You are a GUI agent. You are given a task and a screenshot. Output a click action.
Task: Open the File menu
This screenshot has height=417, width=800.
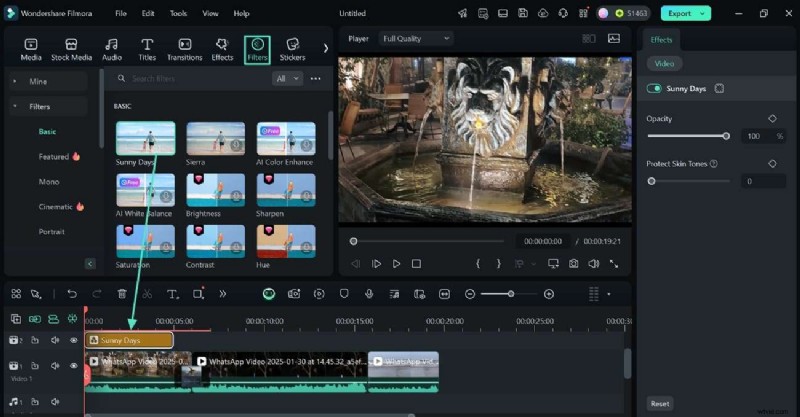pyautogui.click(x=121, y=13)
